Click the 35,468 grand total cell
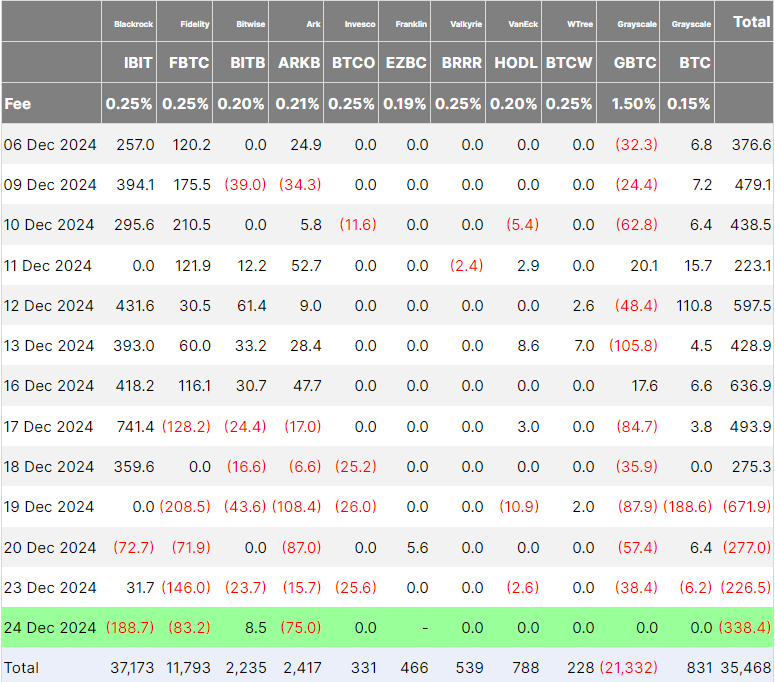 coord(745,668)
